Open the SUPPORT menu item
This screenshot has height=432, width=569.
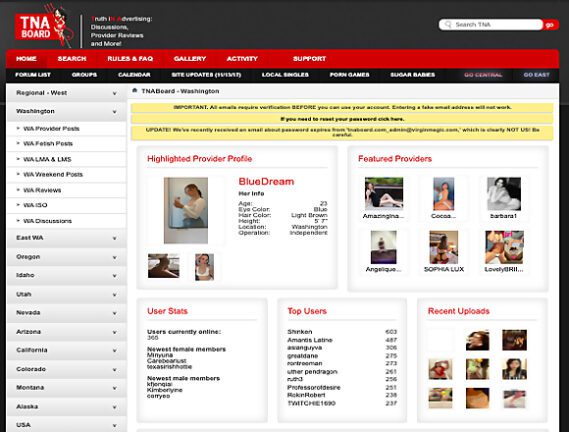[309, 58]
